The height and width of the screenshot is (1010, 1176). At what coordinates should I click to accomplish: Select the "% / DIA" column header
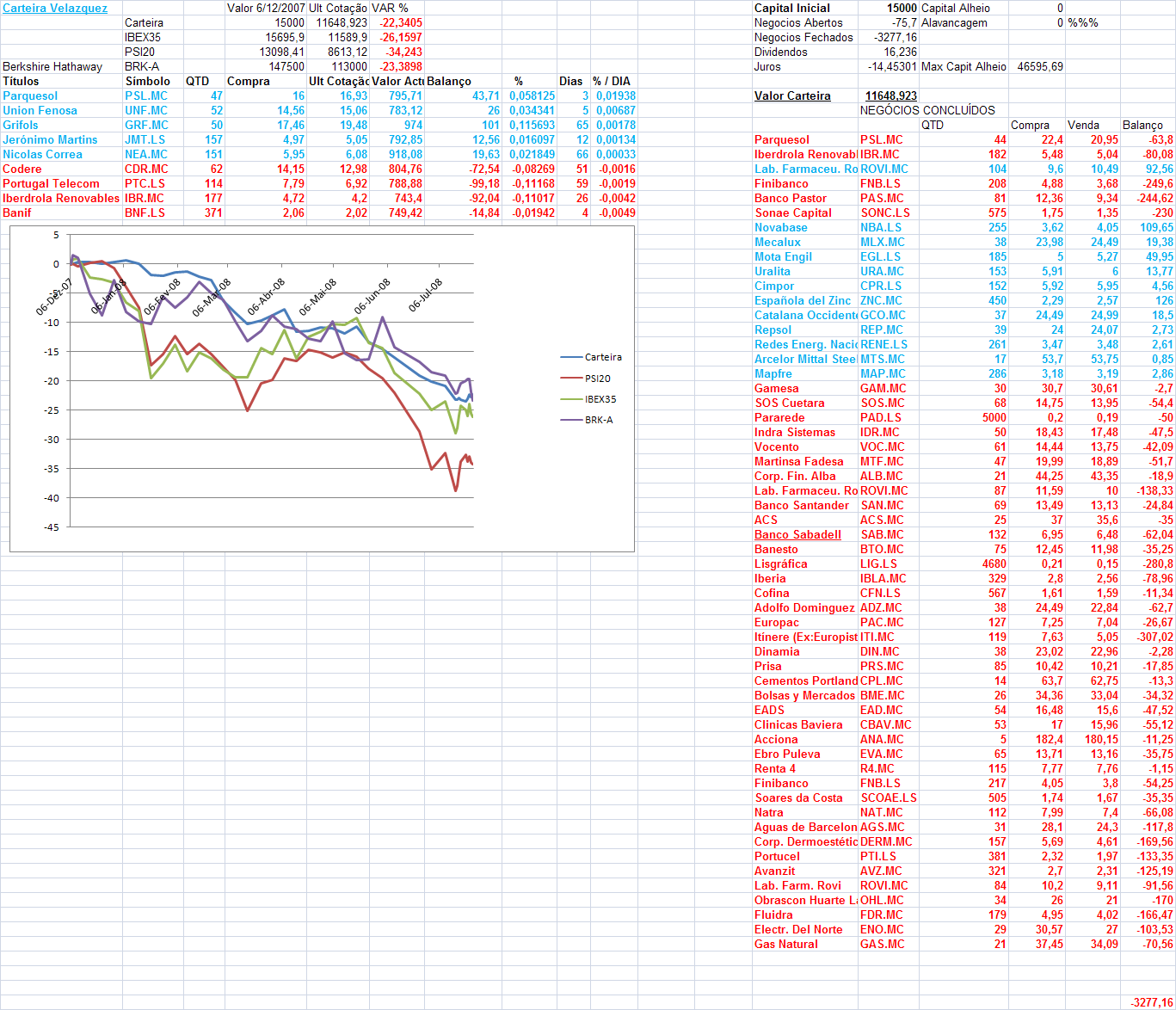pyautogui.click(x=612, y=82)
